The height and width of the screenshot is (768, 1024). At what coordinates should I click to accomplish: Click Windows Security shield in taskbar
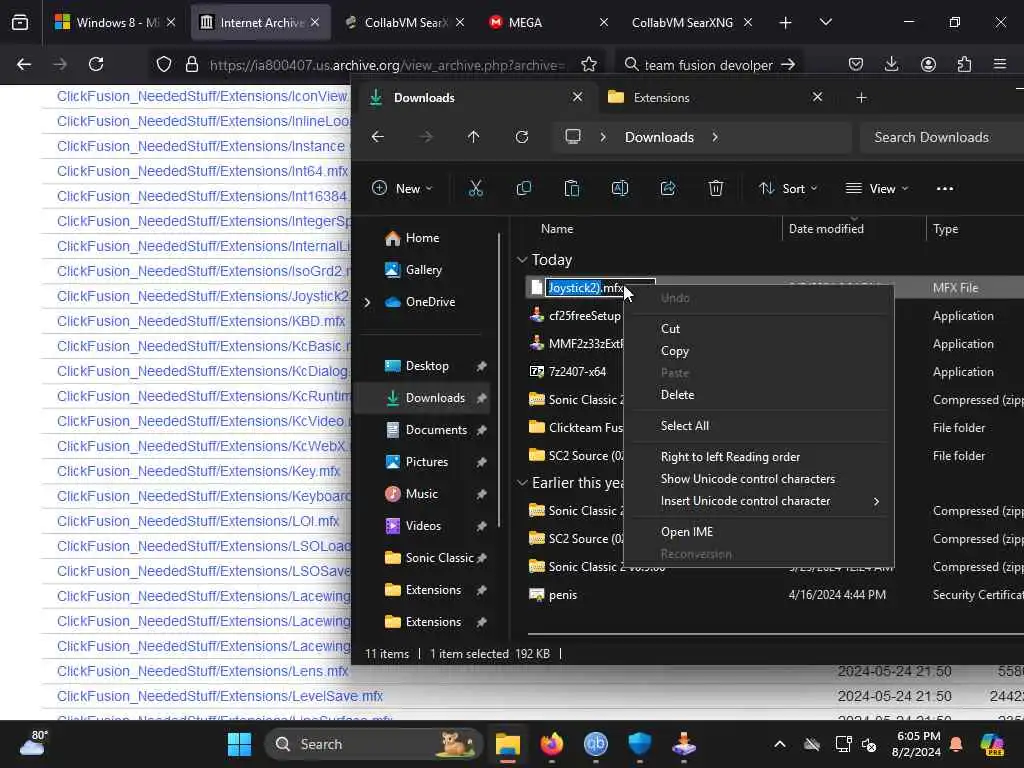(639, 744)
